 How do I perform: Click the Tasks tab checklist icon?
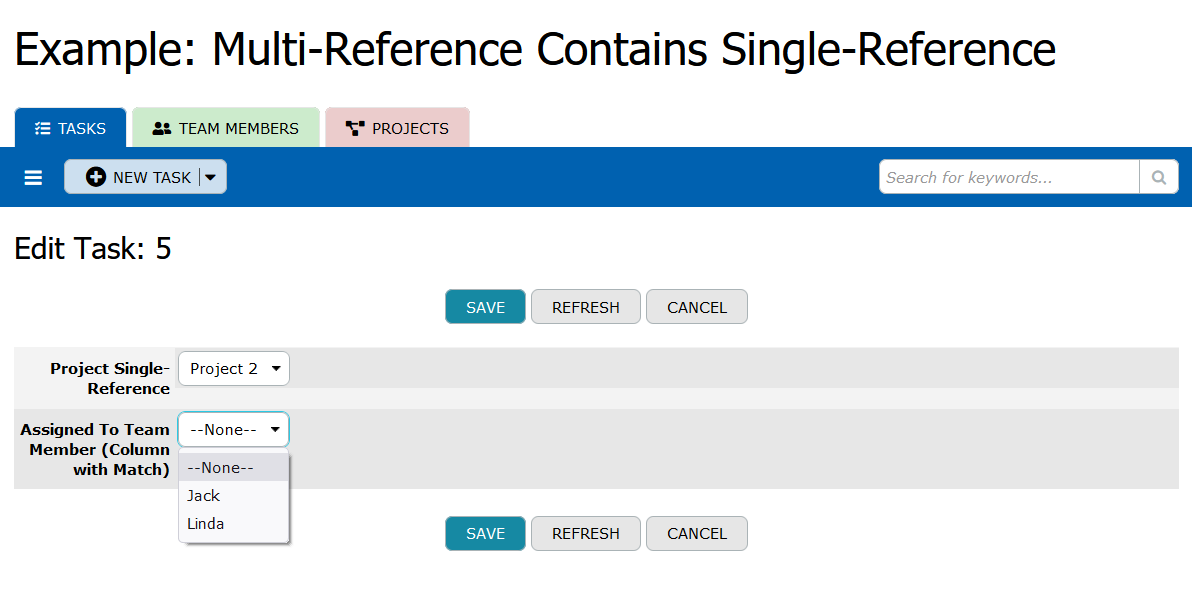pos(43,128)
